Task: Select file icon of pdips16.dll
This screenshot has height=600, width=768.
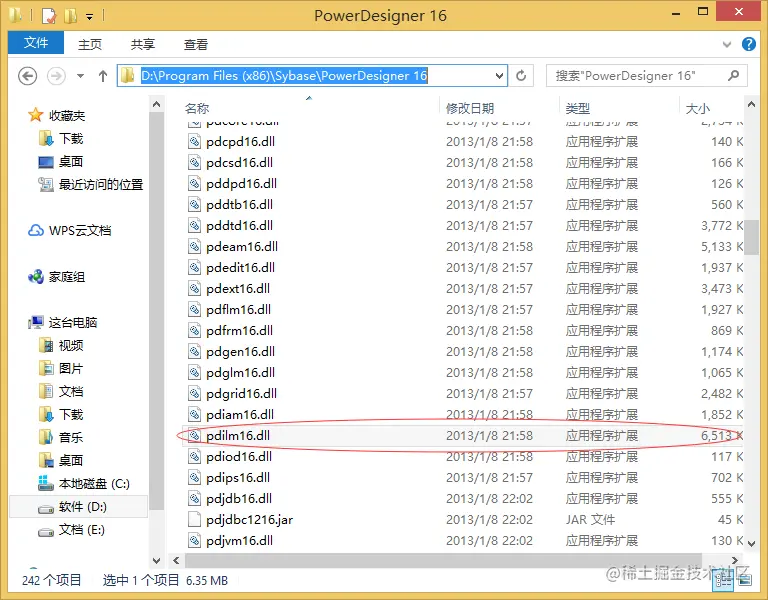Action: click(x=194, y=478)
